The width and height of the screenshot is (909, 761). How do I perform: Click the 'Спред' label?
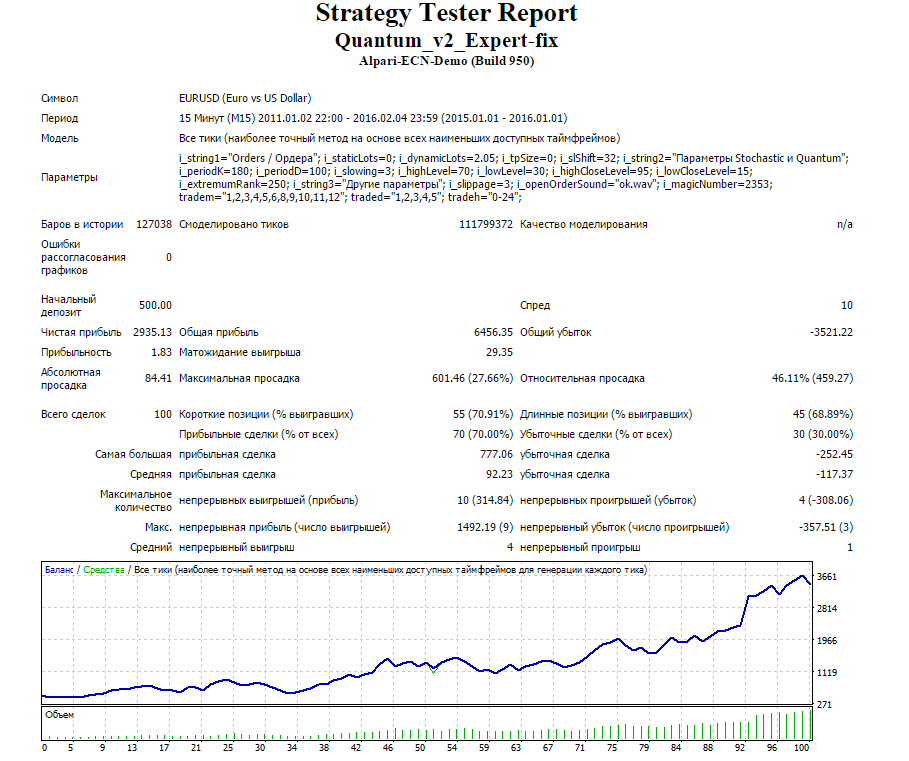coord(535,305)
